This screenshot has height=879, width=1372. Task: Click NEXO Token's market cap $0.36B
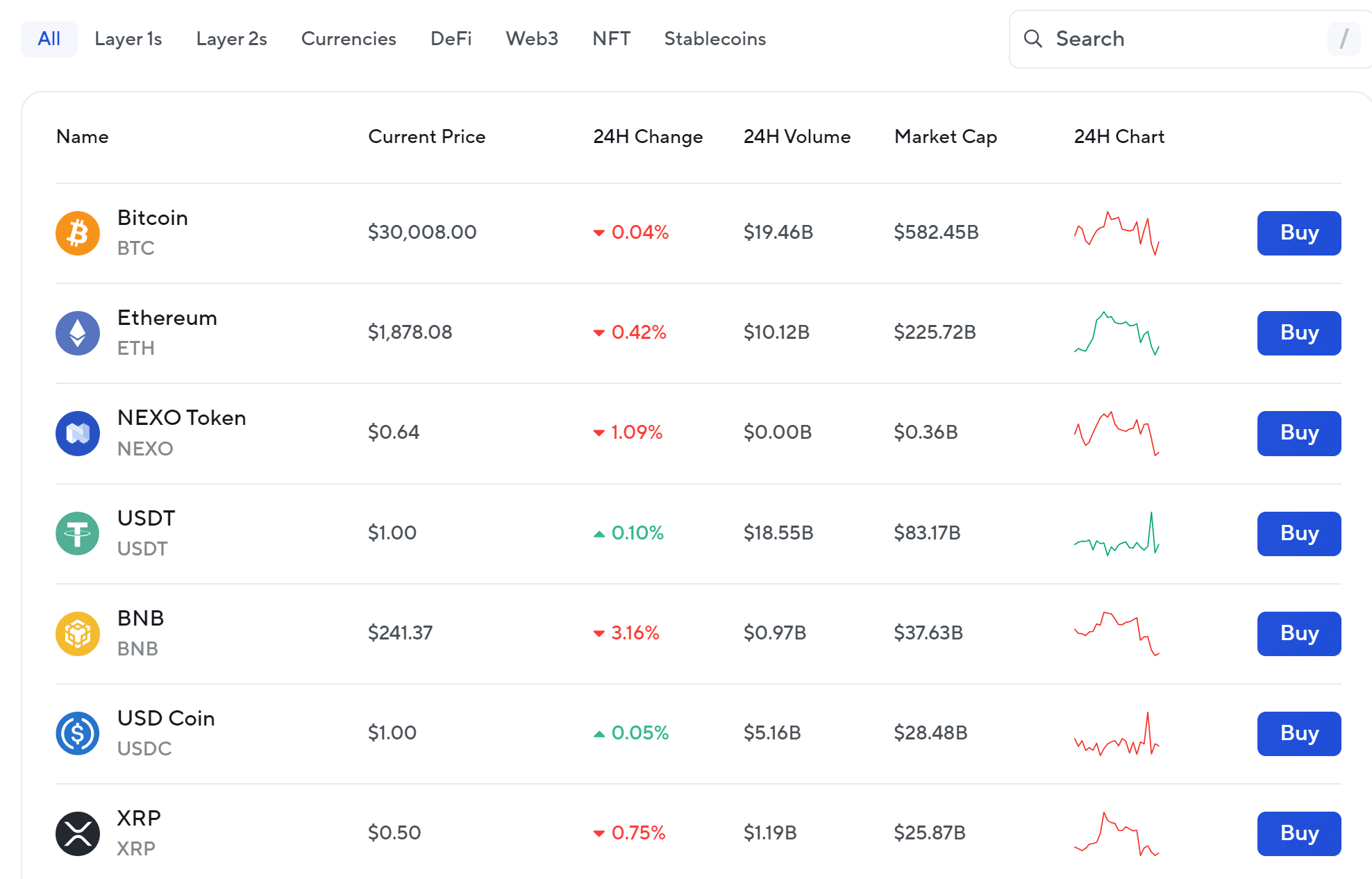click(926, 433)
